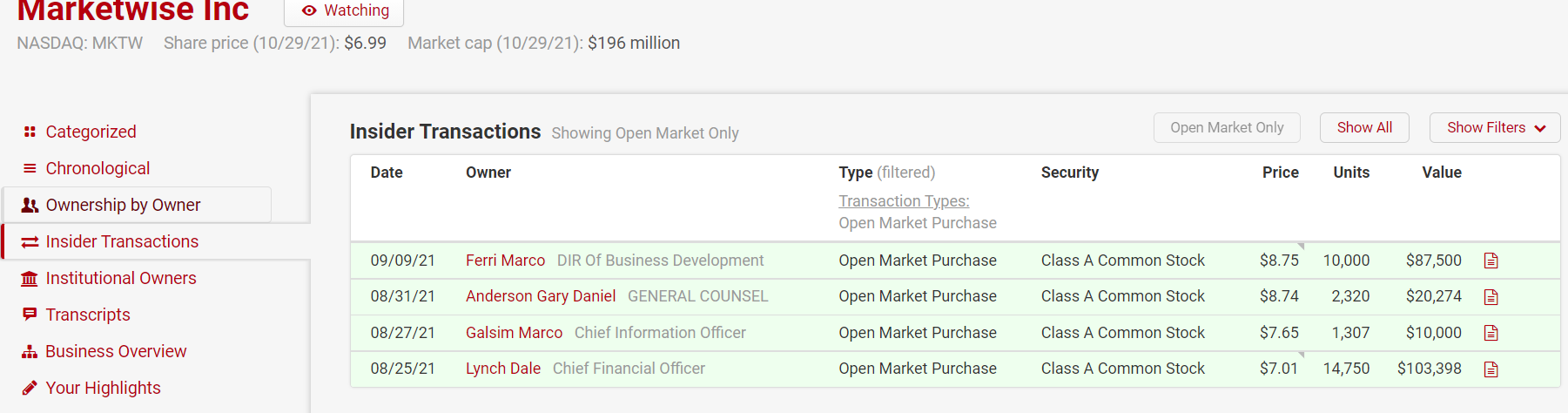Screen dimensions: 1568x413
Task: Click the 08/31/21 date cell
Action: pos(403,296)
